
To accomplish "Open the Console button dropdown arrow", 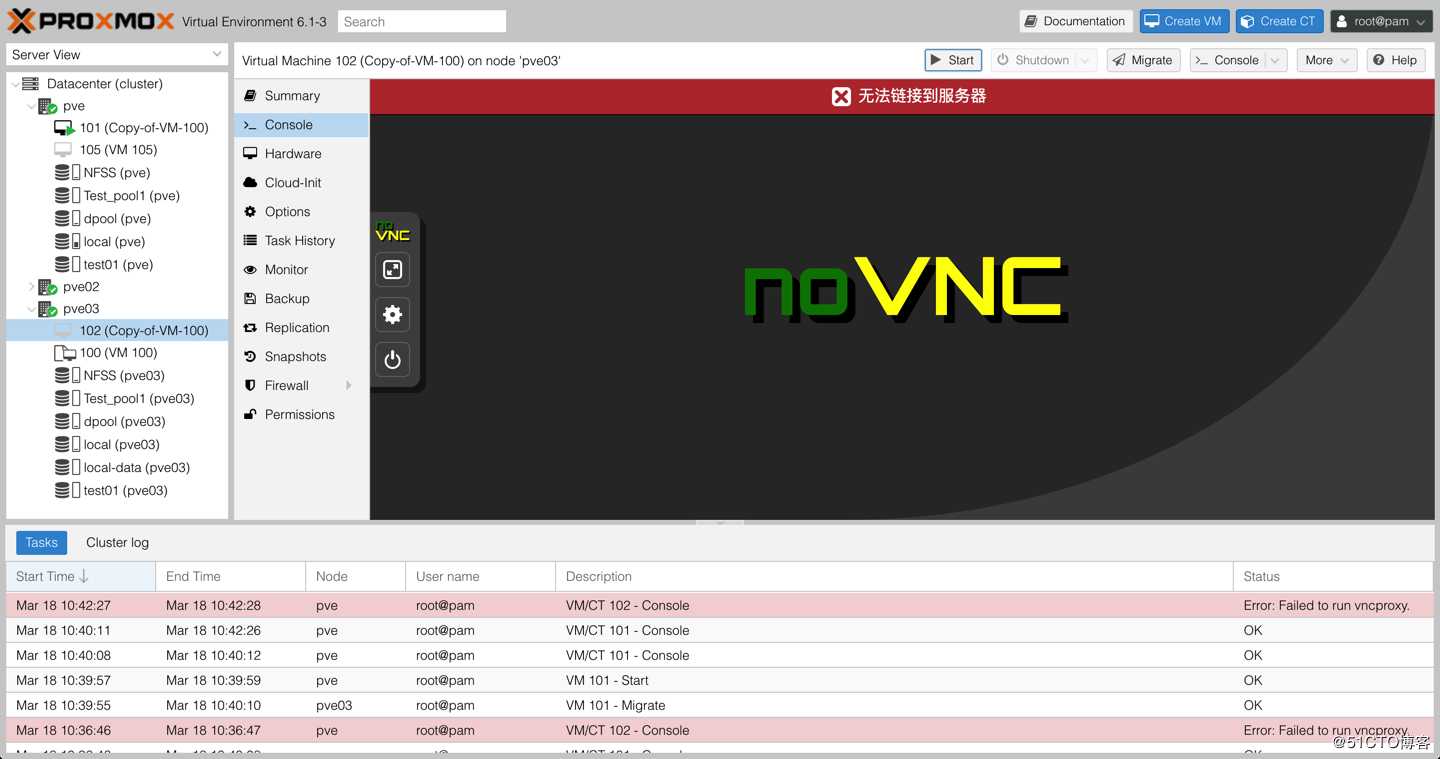I will tap(1275, 60).
